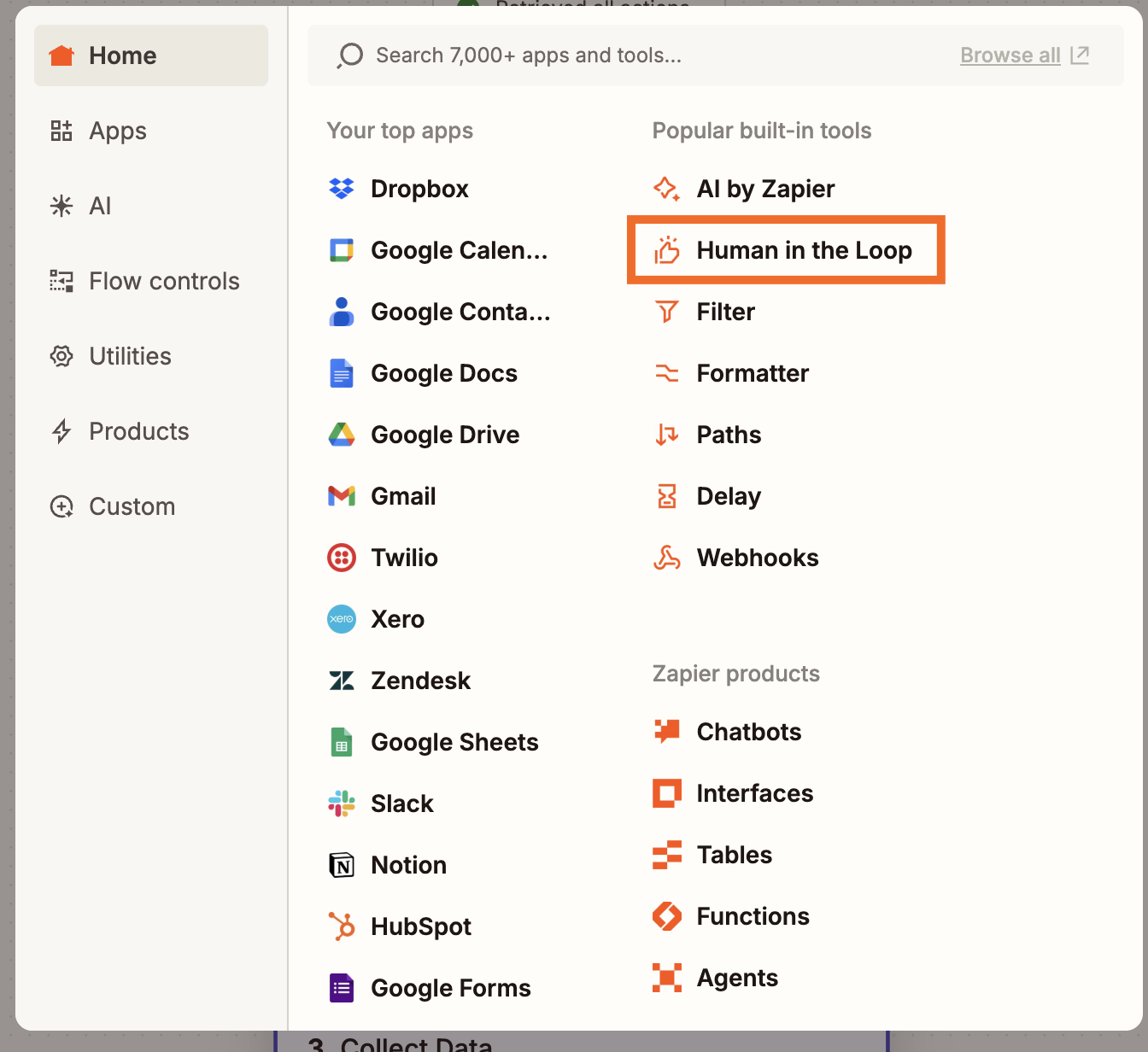Open the Apps sidebar category
Viewport: 1148px width, 1052px height.
click(151, 131)
